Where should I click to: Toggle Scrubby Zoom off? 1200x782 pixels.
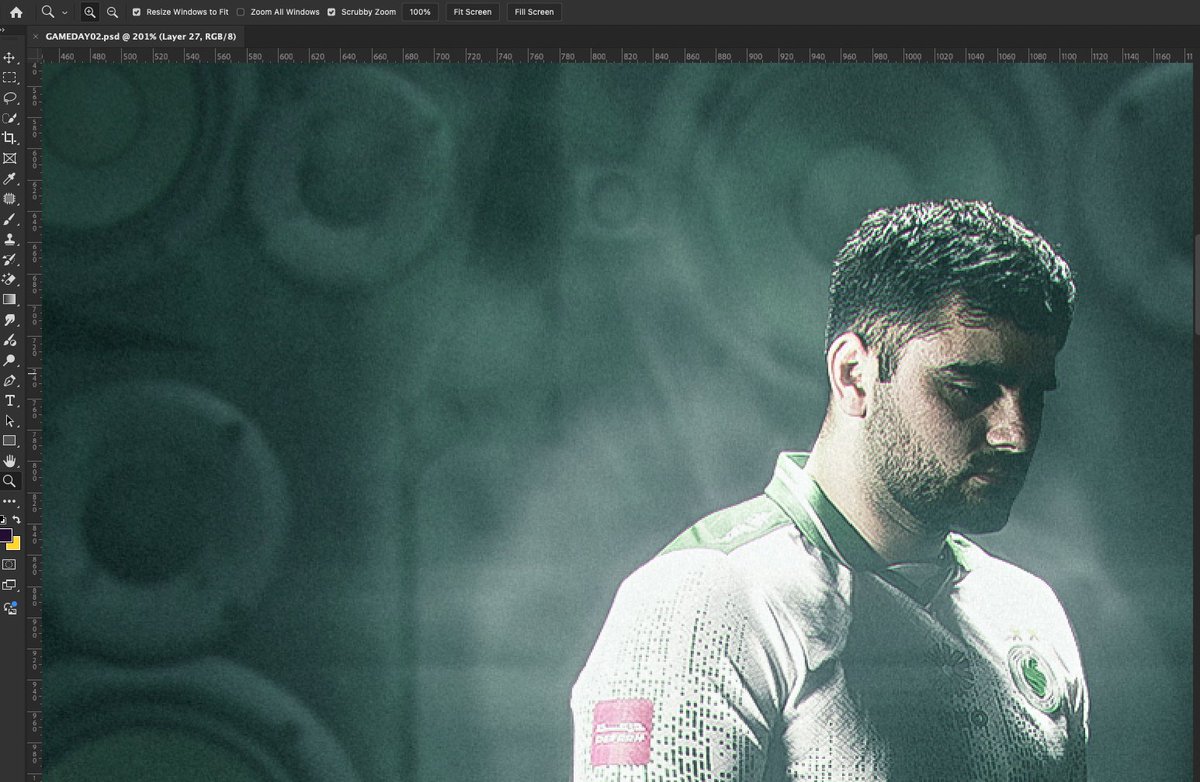[x=331, y=12]
